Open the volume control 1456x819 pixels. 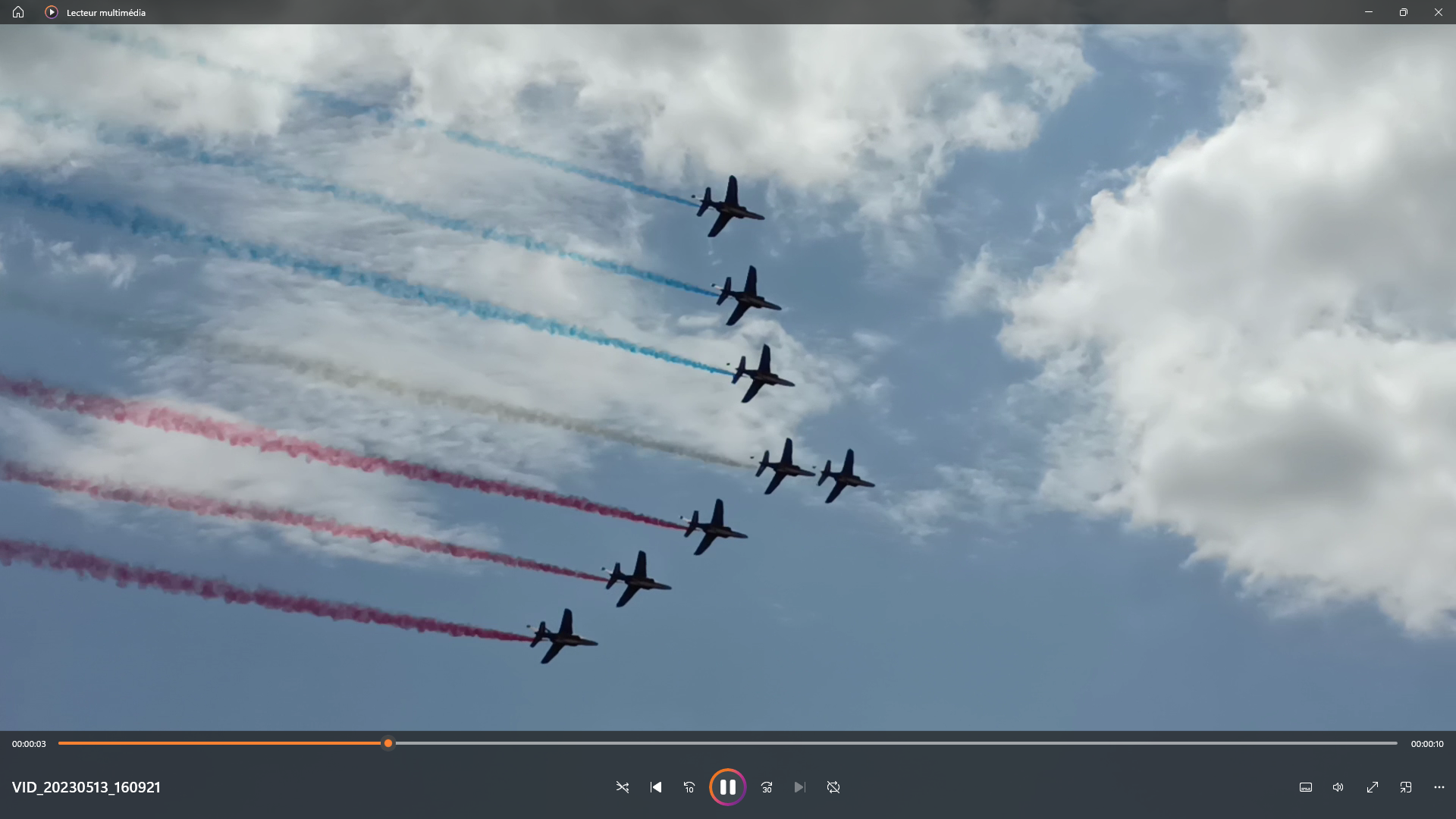[x=1338, y=787]
